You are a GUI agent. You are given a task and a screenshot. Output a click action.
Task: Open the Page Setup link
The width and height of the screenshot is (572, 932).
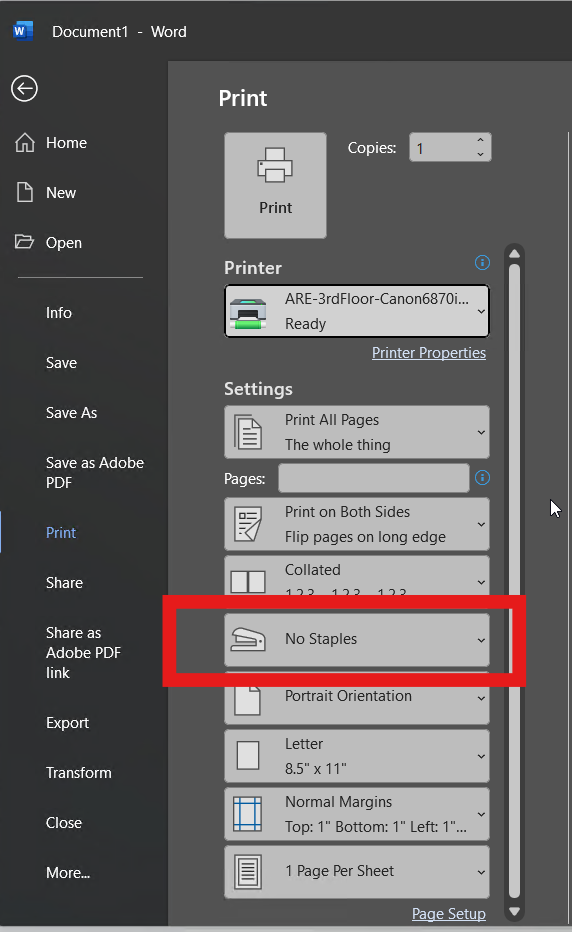point(449,914)
